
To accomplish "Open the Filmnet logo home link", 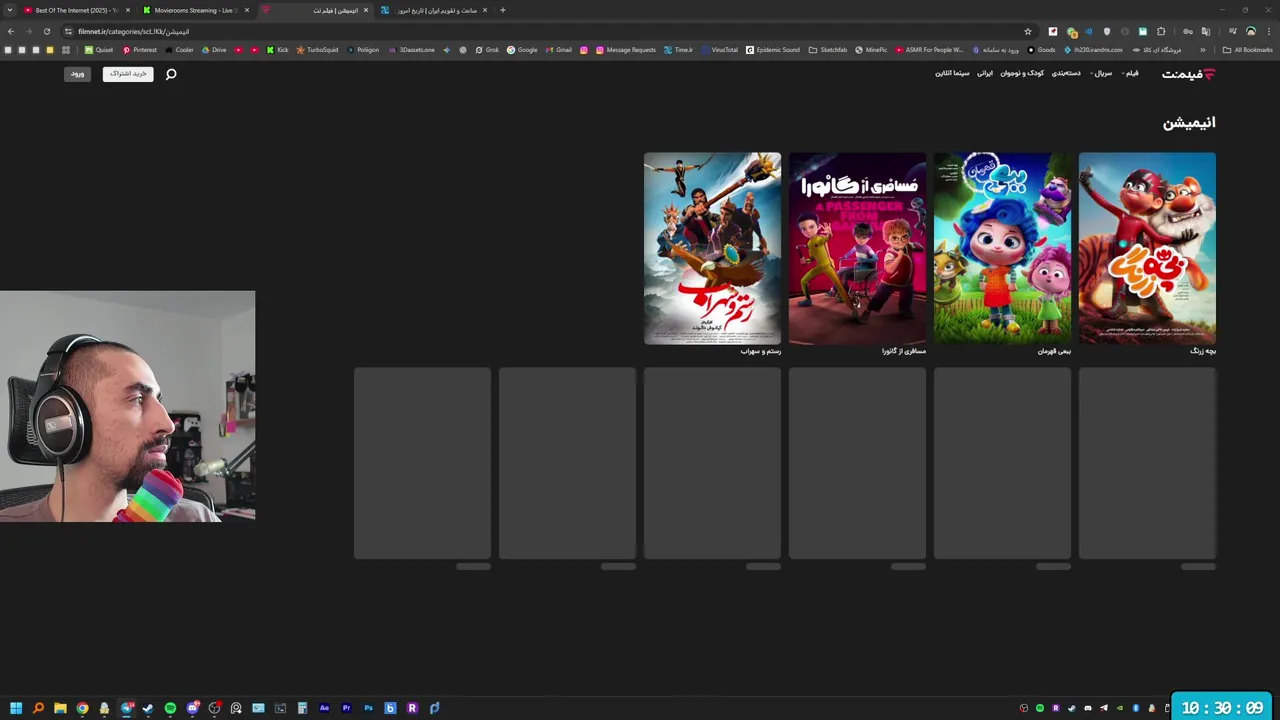I will [1188, 74].
